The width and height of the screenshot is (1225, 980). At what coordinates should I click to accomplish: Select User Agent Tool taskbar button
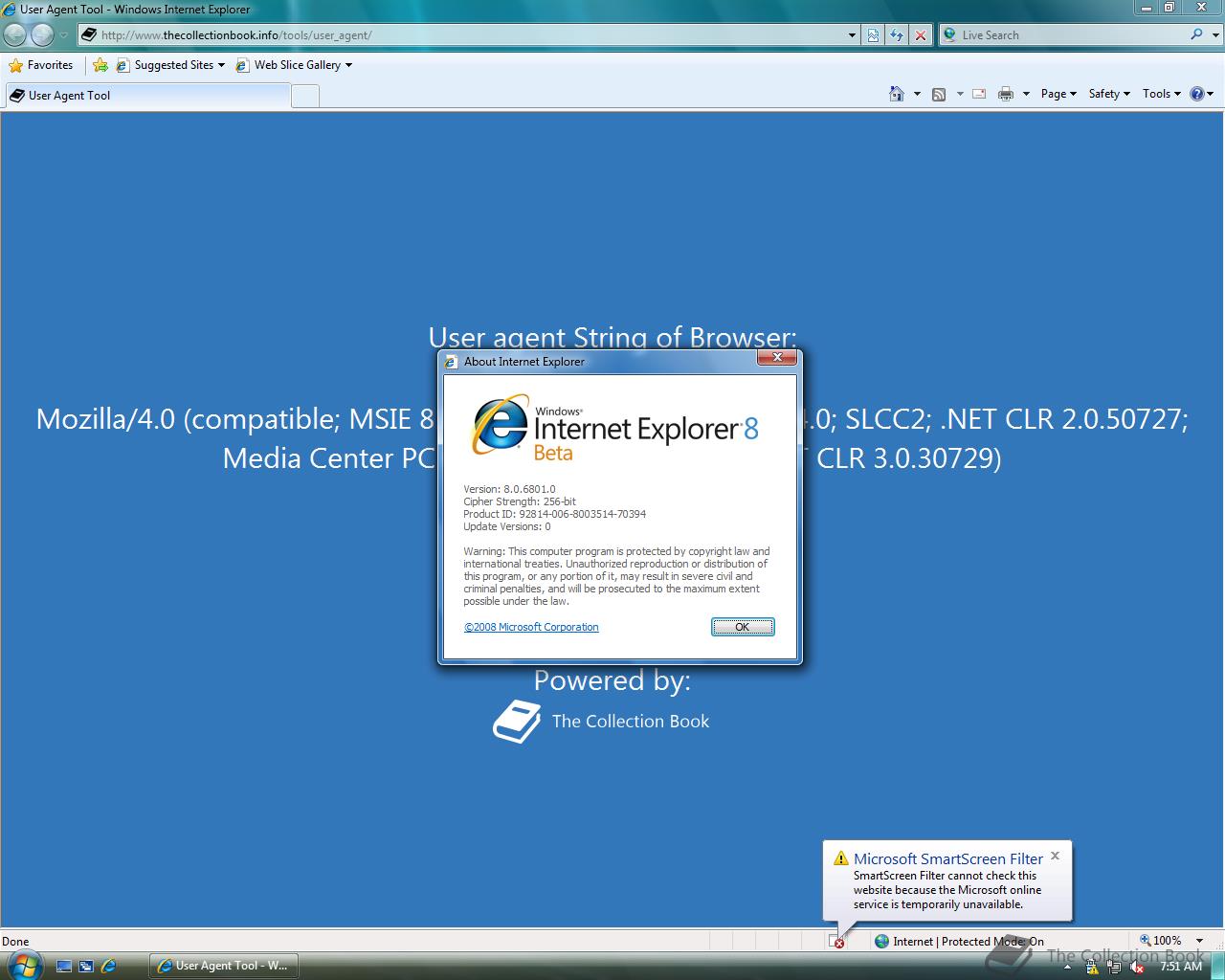223,966
